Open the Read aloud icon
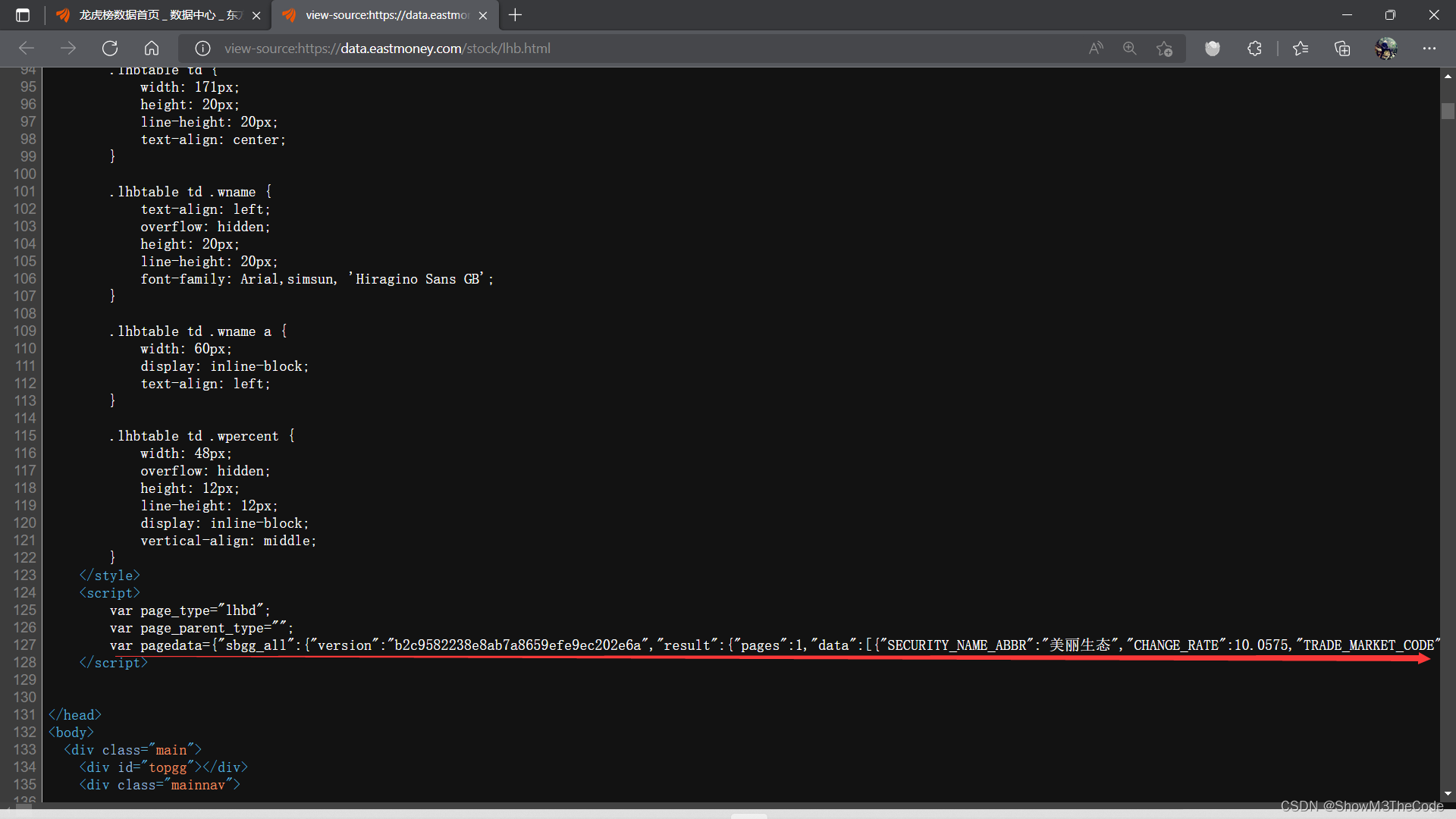 click(x=1096, y=49)
